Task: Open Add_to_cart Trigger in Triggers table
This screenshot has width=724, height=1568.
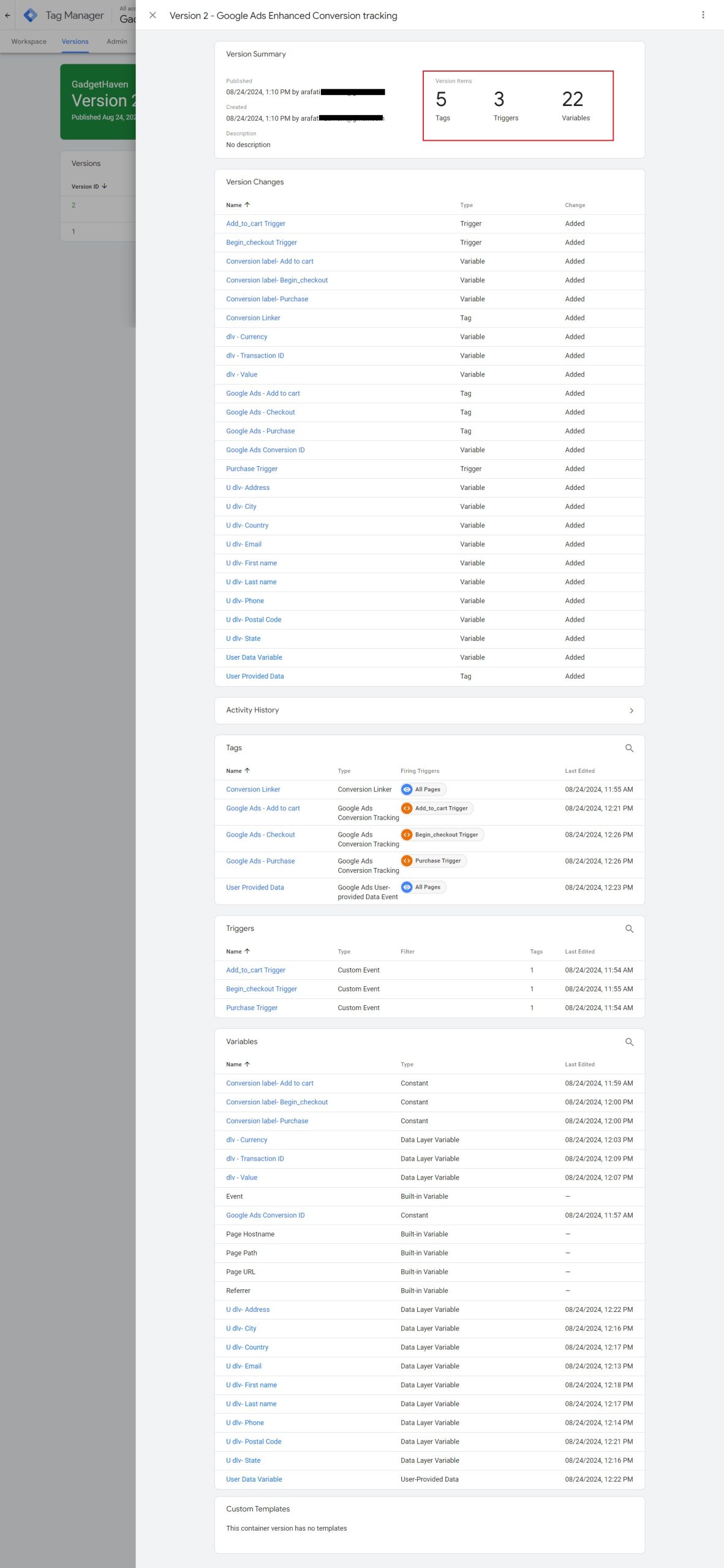Action: click(255, 971)
